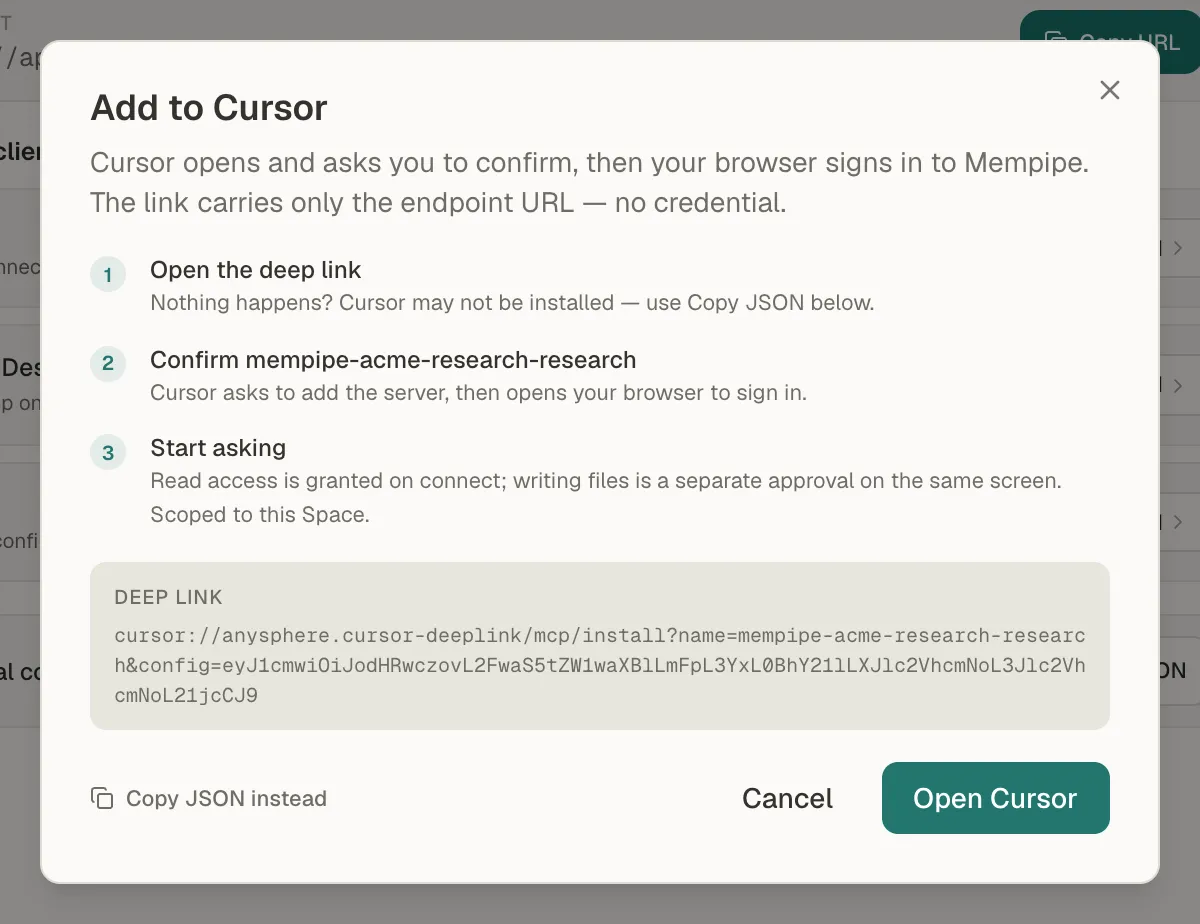
Task: Click the 'Open the deep link' step title
Action: pos(256,270)
